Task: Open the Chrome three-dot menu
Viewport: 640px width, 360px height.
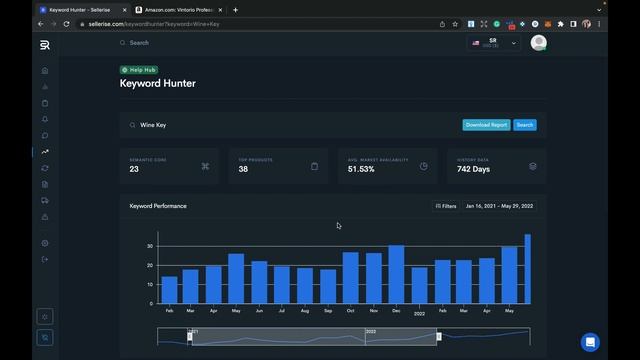Action: [x=599, y=24]
